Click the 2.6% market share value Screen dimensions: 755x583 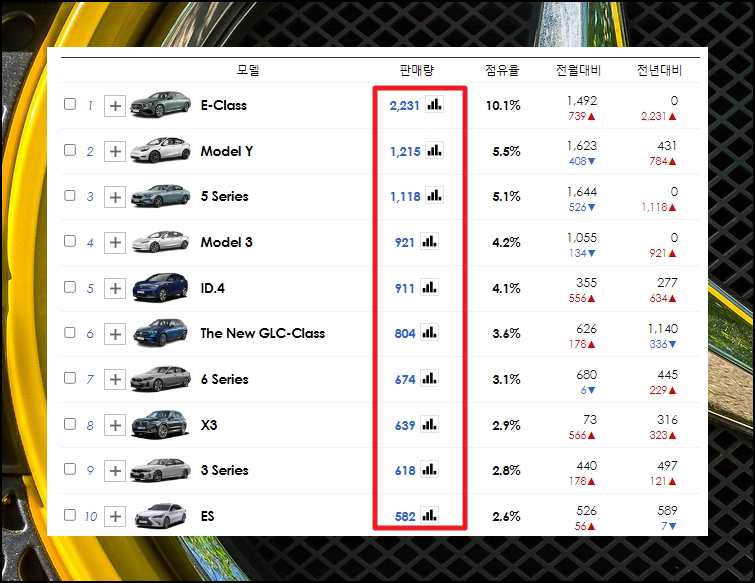coord(506,517)
